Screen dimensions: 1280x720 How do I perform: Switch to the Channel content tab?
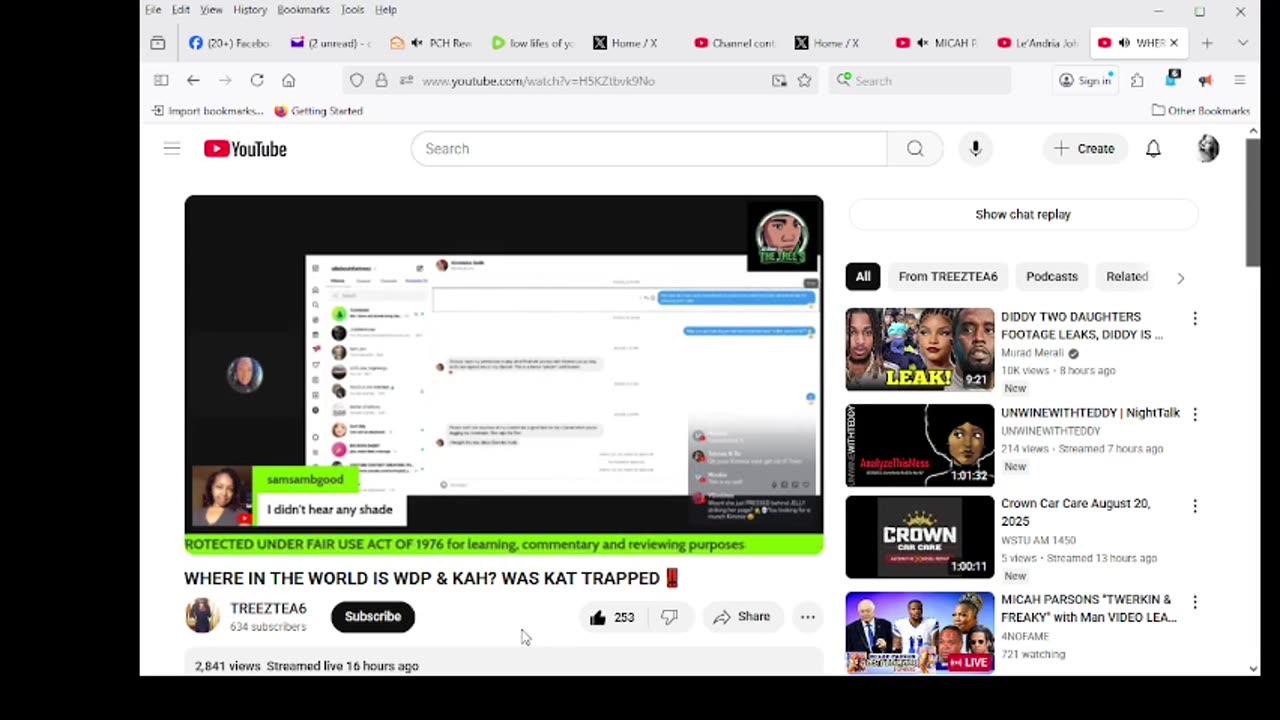click(734, 43)
